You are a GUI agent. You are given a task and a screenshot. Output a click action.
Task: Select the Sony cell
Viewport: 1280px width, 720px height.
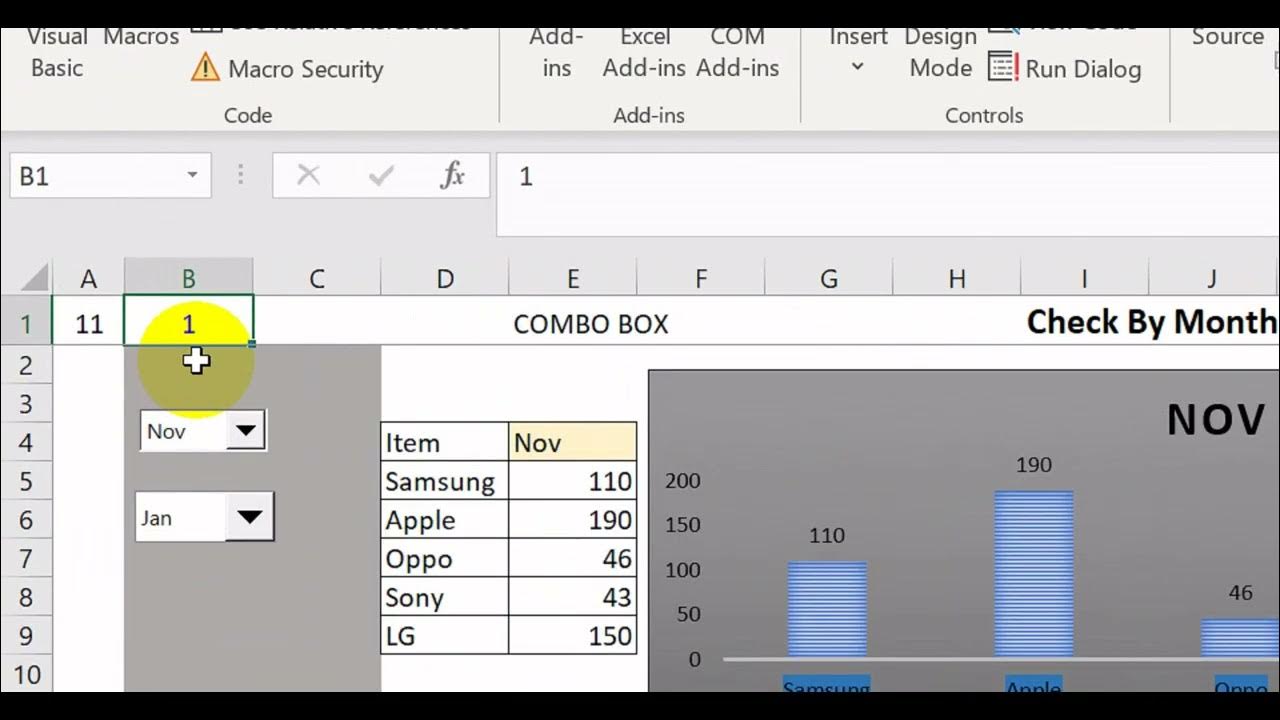(x=445, y=597)
